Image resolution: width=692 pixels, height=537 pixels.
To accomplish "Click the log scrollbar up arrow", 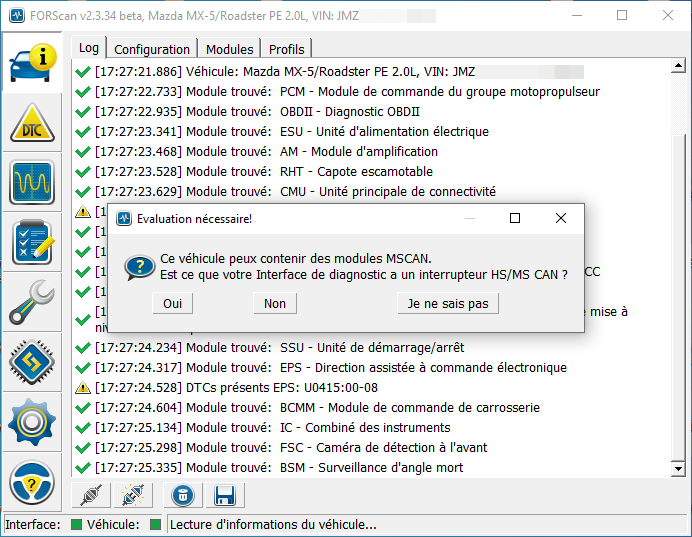I will coord(678,66).
